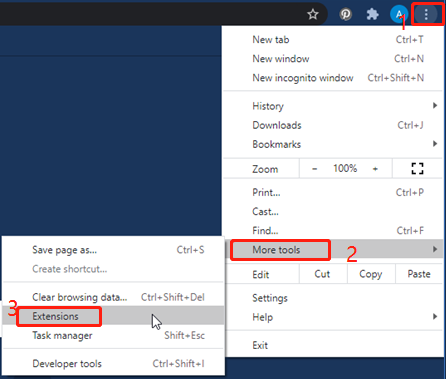Open Extensions in the submenu
Viewport: 446px width, 379px height.
tap(113, 316)
